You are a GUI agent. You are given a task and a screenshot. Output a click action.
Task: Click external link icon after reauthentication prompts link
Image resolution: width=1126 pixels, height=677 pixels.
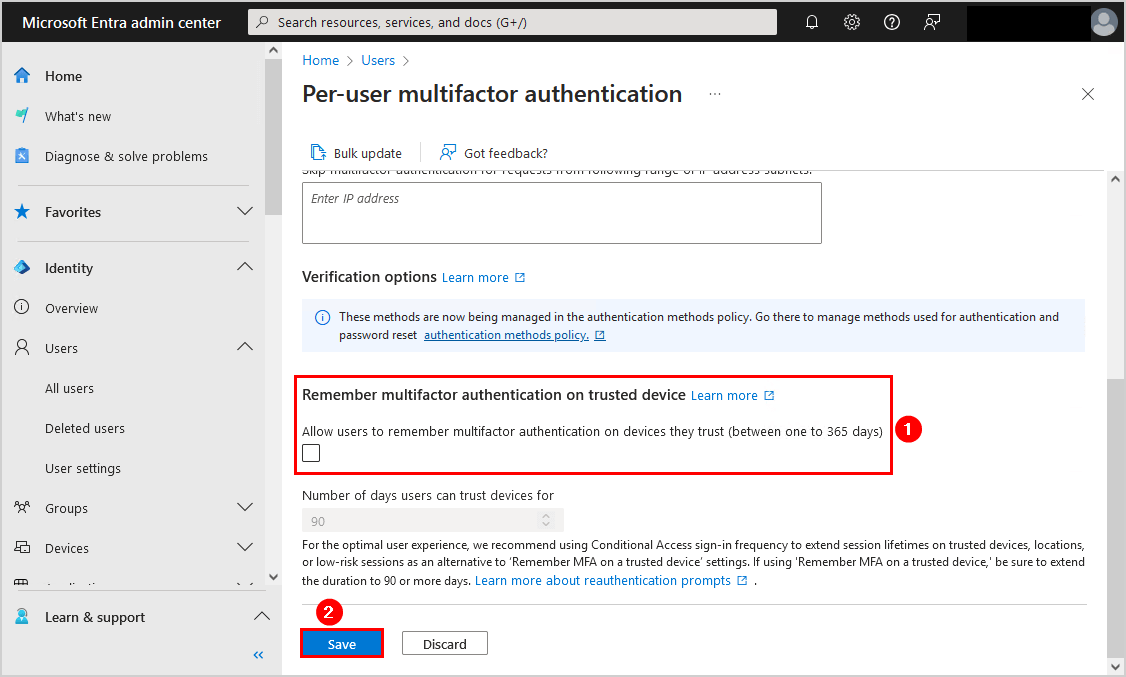click(743, 580)
